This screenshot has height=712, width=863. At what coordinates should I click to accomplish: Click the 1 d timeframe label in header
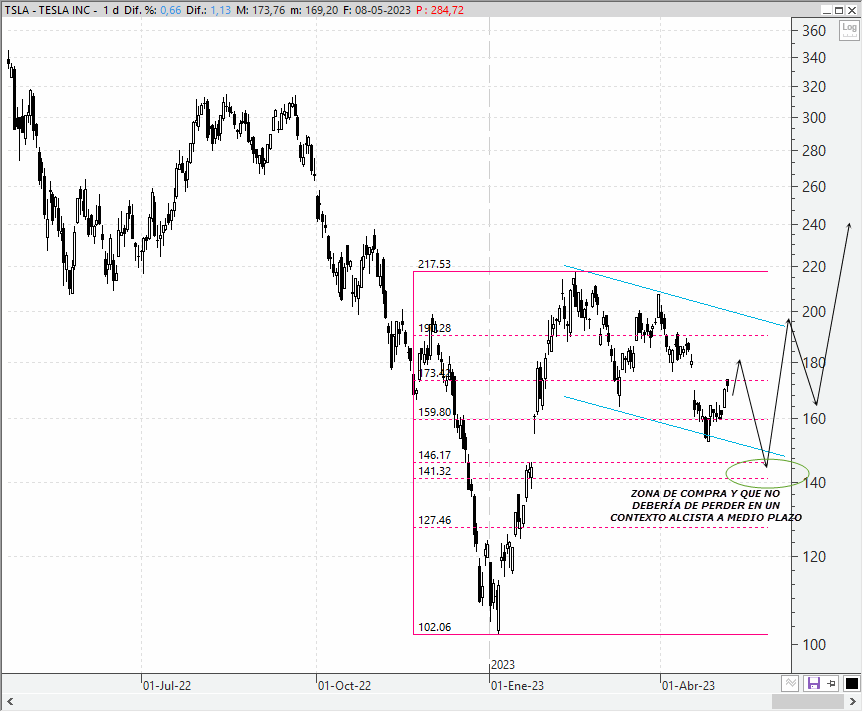coord(111,10)
